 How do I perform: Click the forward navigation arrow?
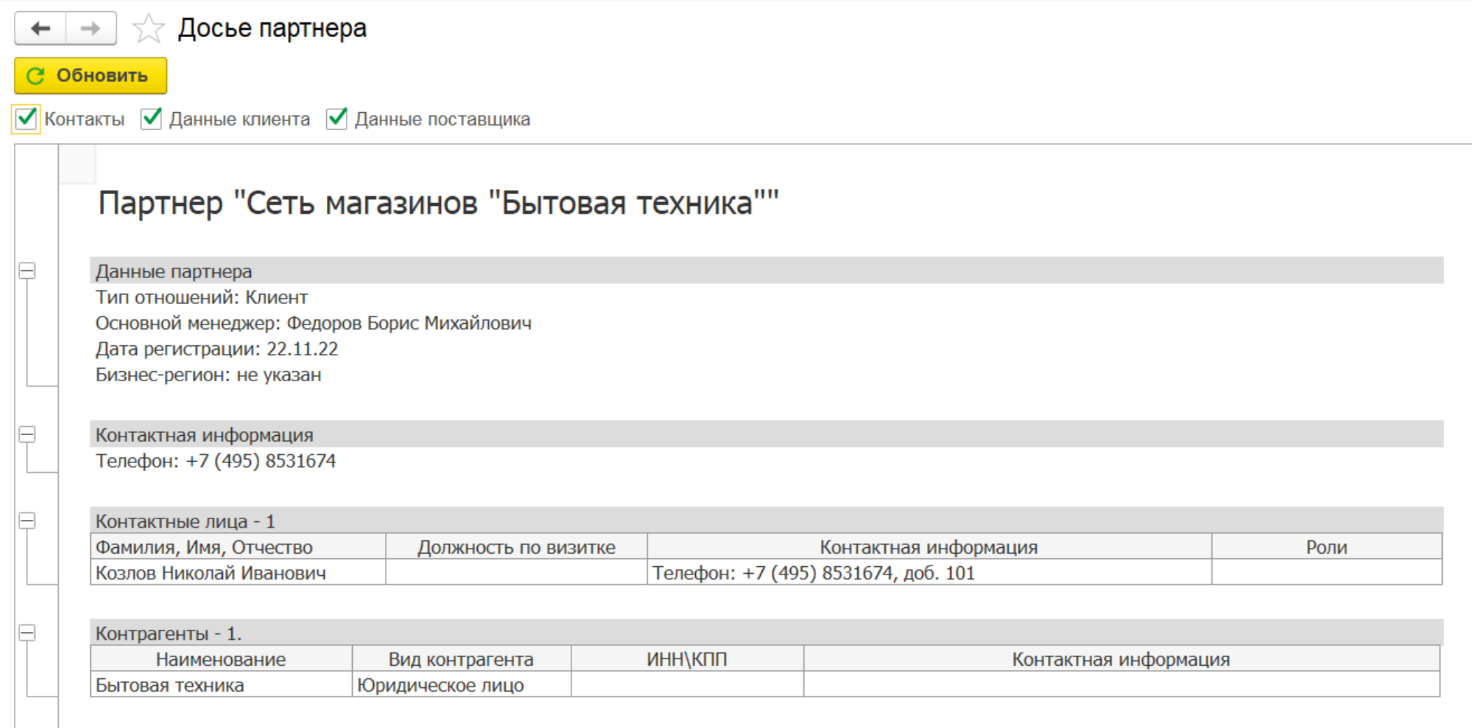[x=91, y=29]
